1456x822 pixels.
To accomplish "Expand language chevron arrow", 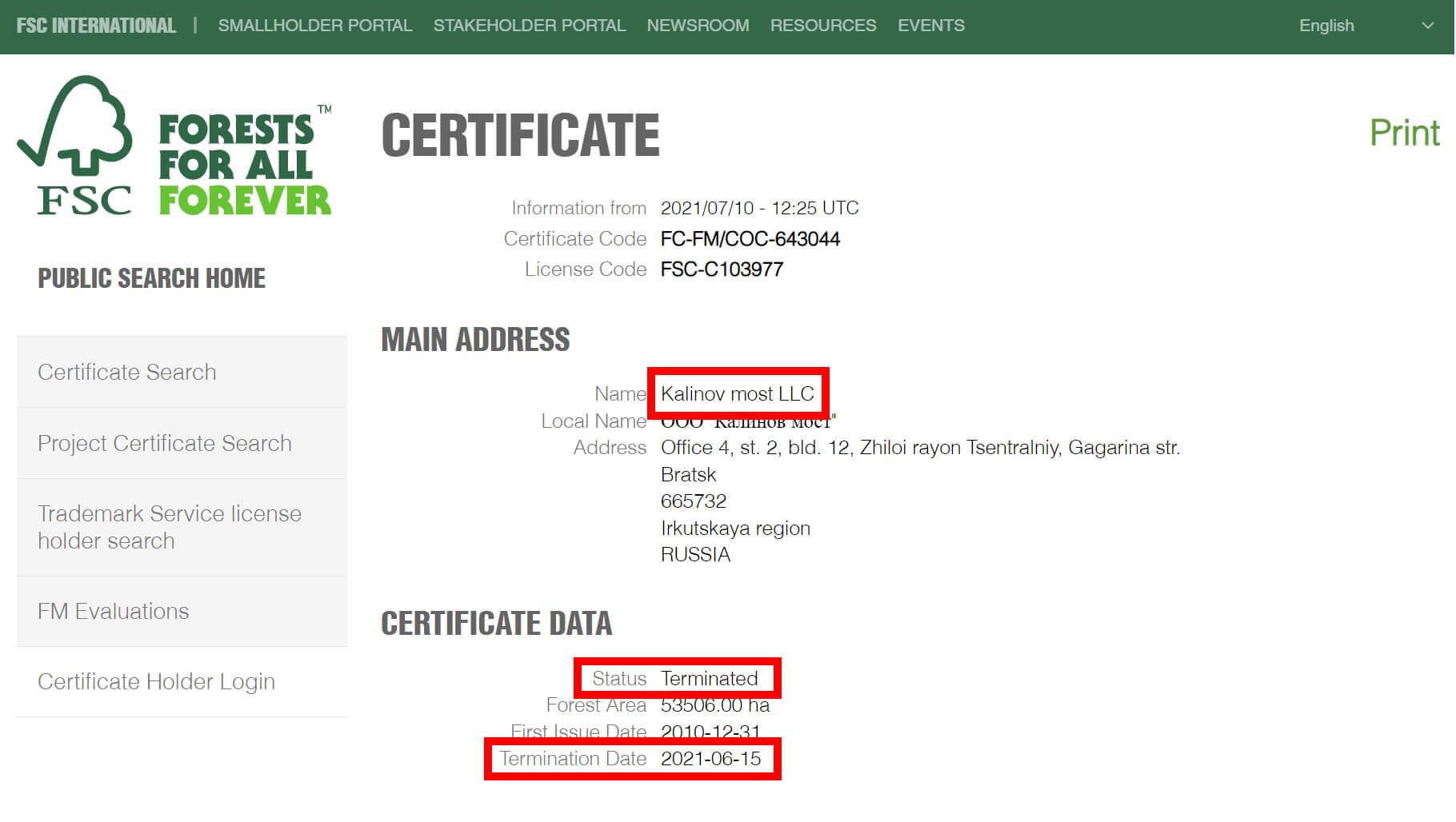I will pyautogui.click(x=1427, y=26).
